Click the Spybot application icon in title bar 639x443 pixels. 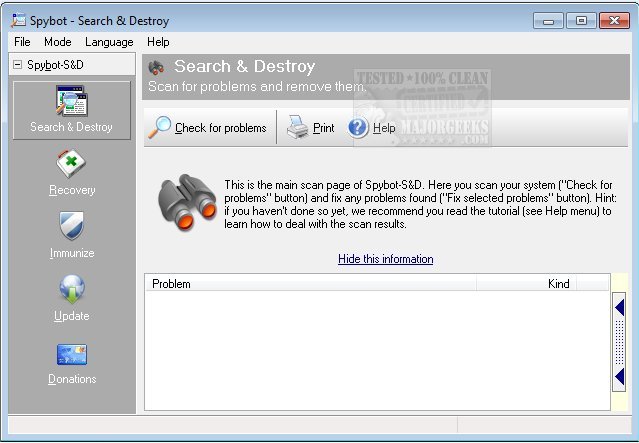tap(18, 20)
